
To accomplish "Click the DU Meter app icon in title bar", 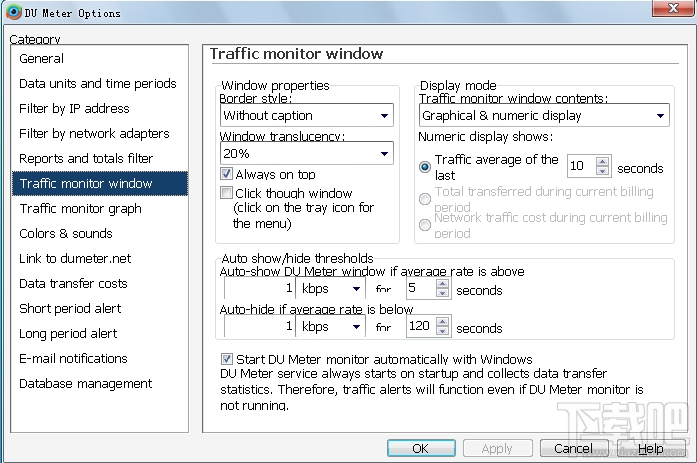I will tap(14, 12).
